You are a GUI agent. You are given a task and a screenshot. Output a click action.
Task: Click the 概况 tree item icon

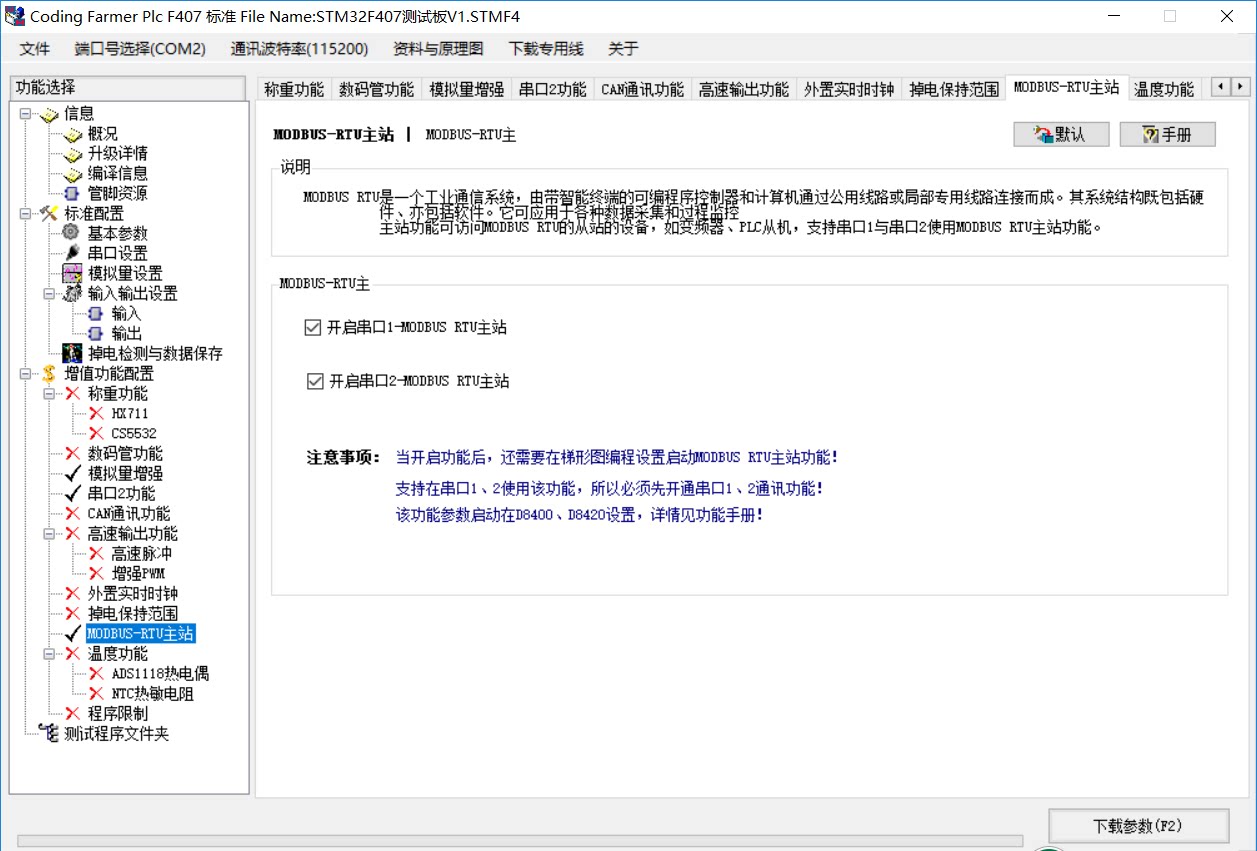pos(72,134)
